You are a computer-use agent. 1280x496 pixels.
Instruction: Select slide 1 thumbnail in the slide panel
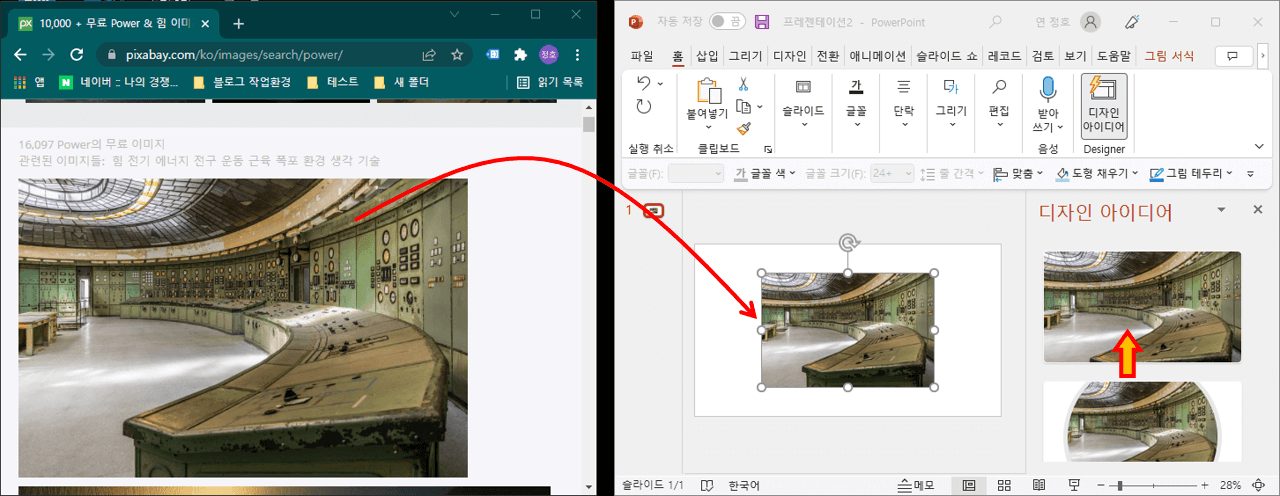pos(653,211)
